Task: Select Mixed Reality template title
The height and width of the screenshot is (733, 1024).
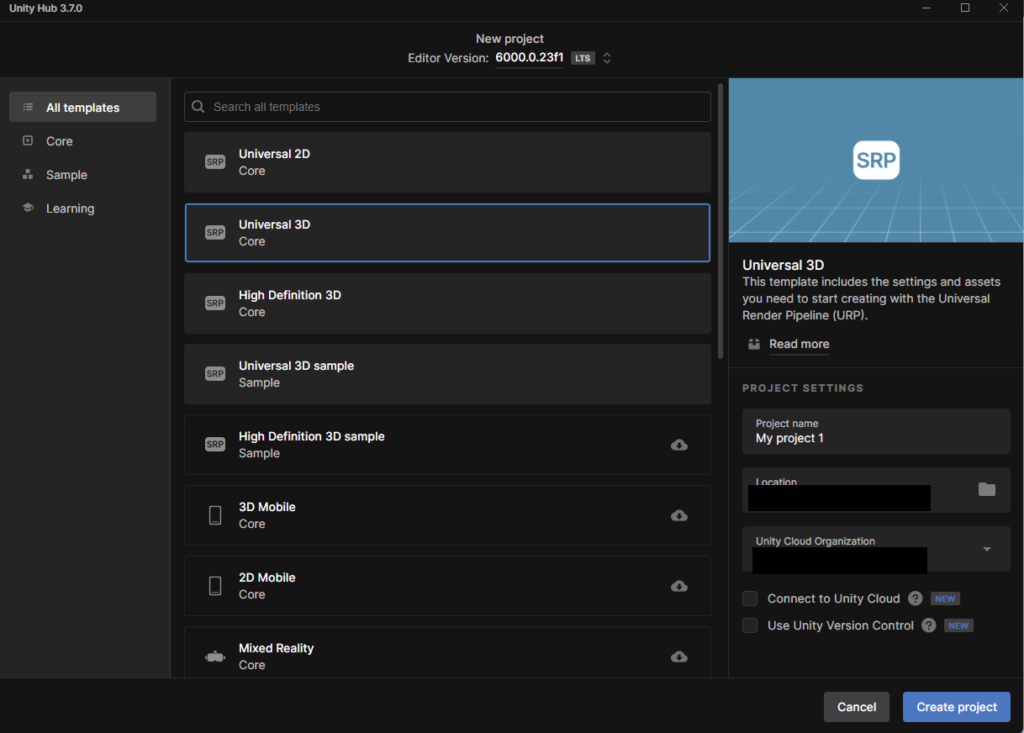Action: coord(276,648)
